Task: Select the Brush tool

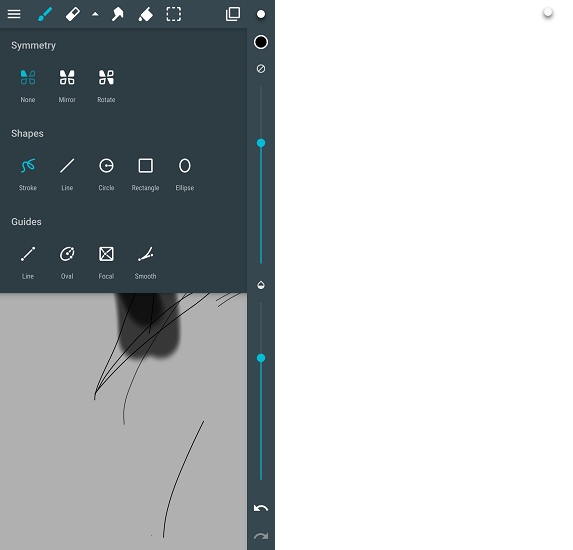Action: tap(45, 14)
